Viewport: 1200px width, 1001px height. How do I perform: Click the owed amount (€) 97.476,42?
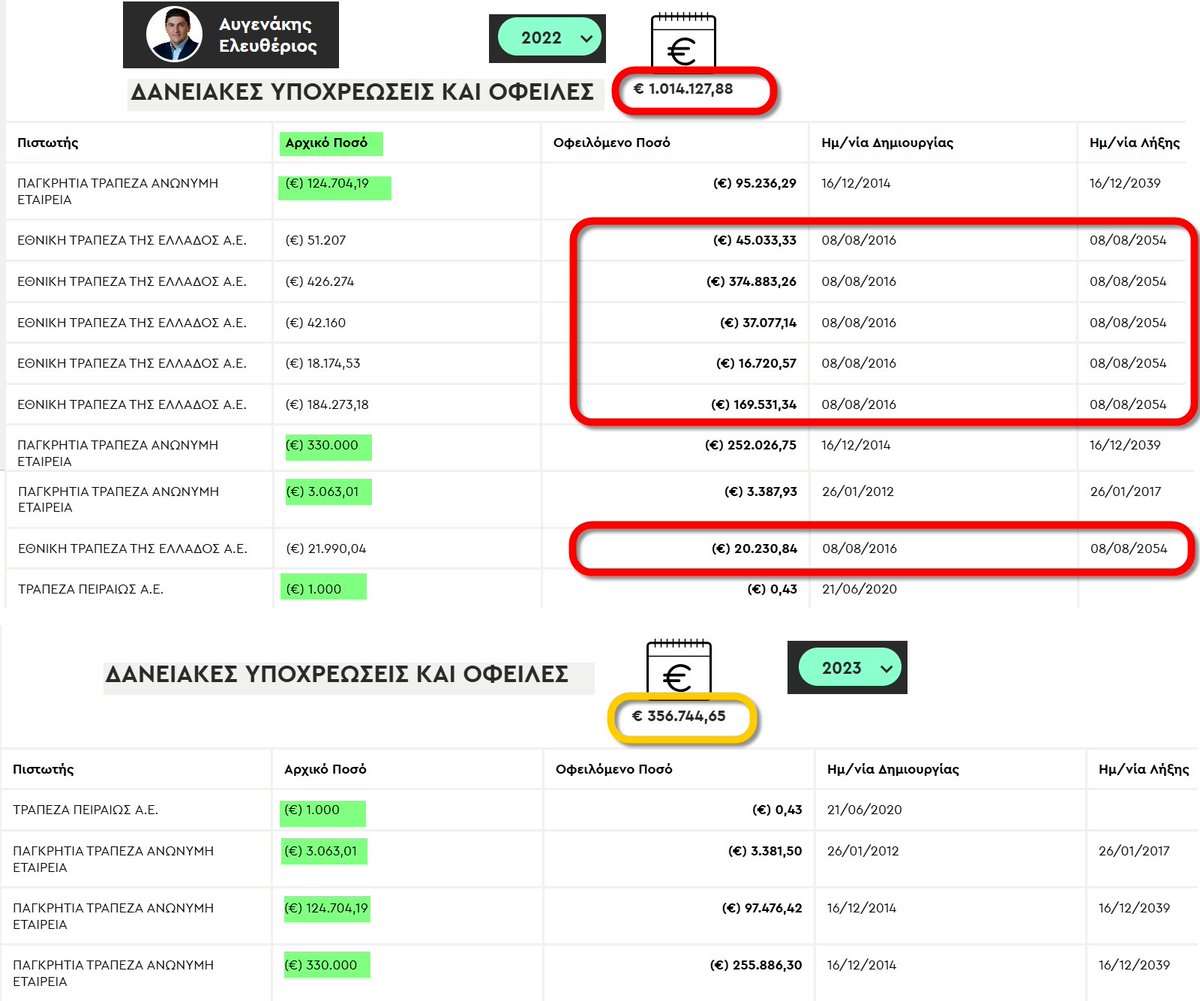762,909
